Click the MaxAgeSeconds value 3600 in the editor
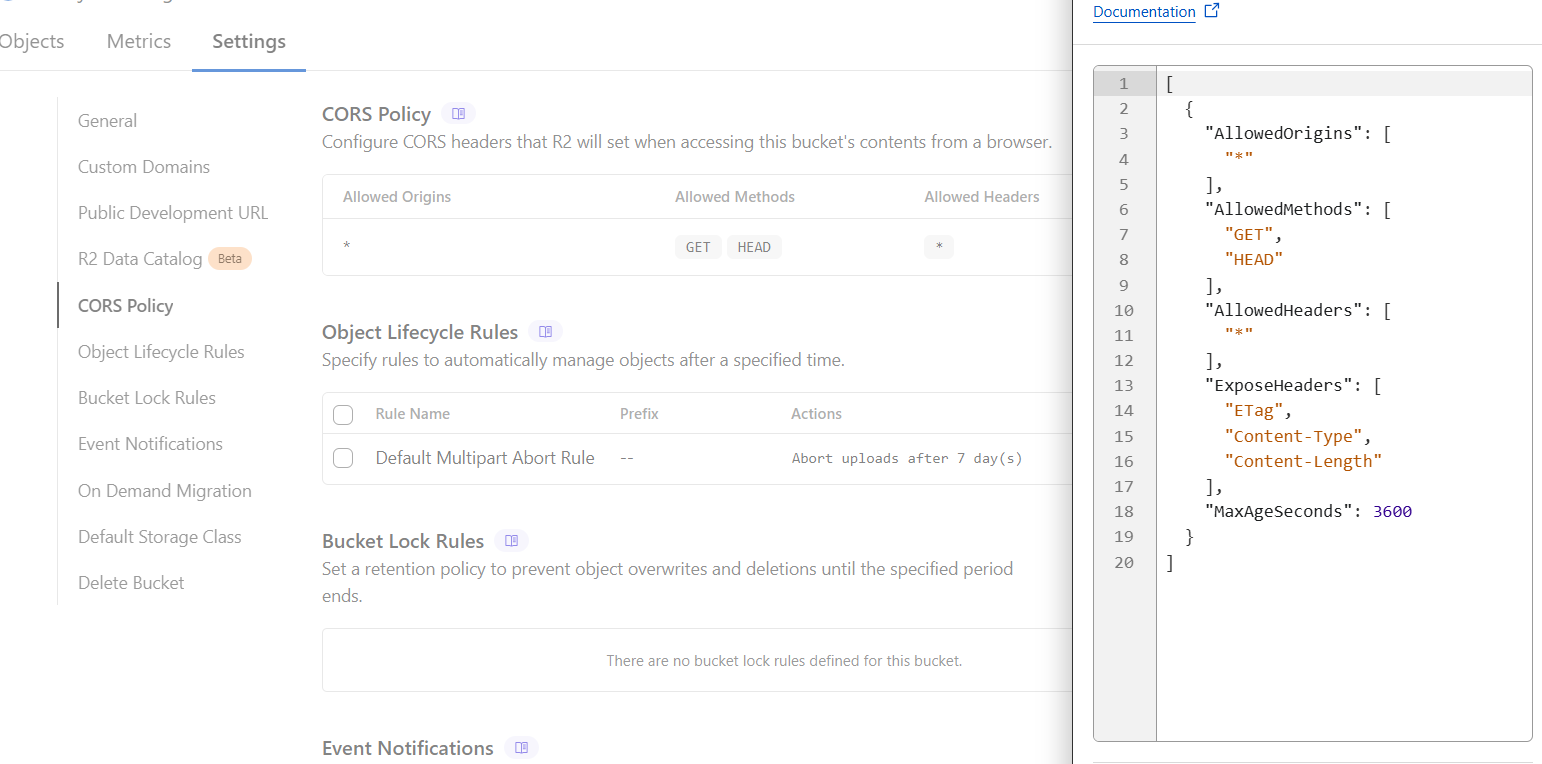1542x764 pixels. point(1392,511)
